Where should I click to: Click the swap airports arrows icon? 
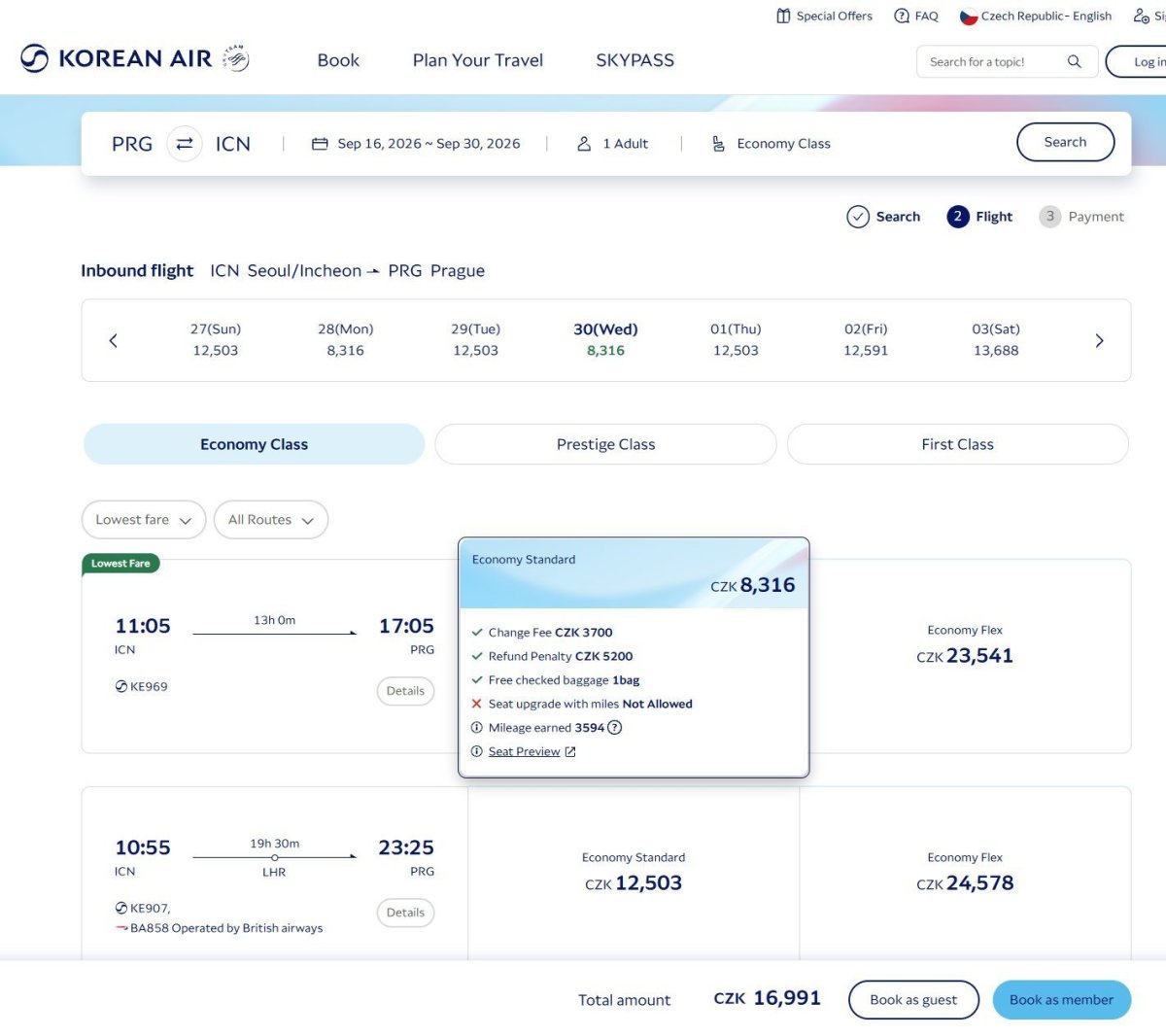[x=185, y=144]
